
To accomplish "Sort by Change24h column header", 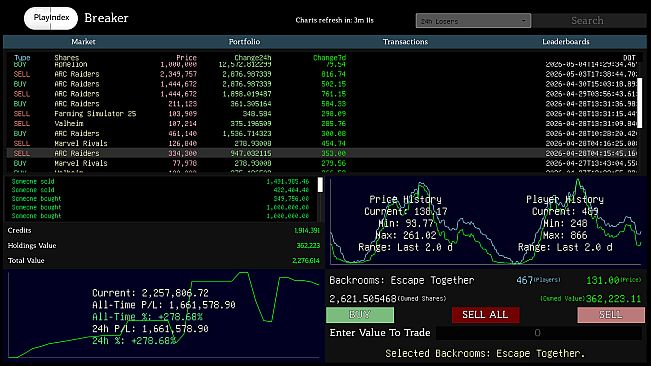I will (252, 58).
